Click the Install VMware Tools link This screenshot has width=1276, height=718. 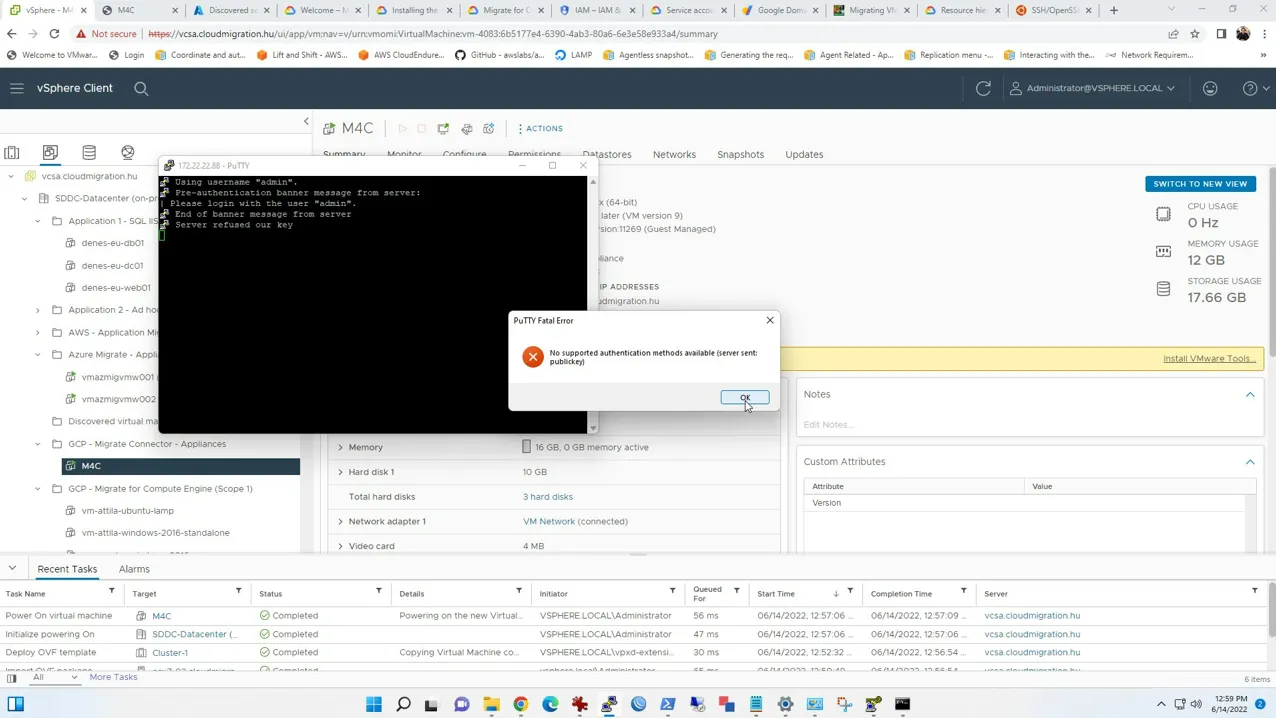point(1209,358)
